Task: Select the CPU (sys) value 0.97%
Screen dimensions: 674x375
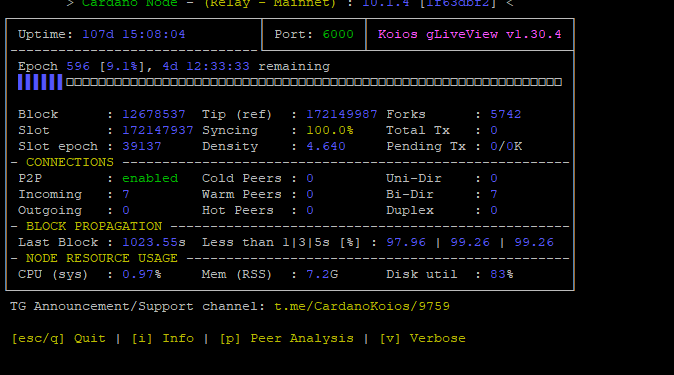Action: point(142,274)
